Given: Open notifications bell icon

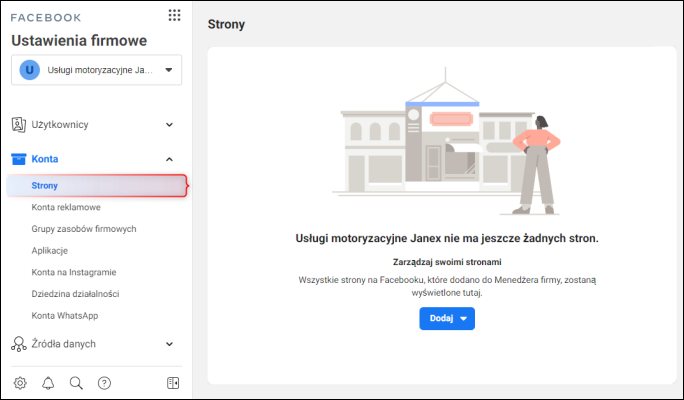Looking at the screenshot, I should point(48,383).
